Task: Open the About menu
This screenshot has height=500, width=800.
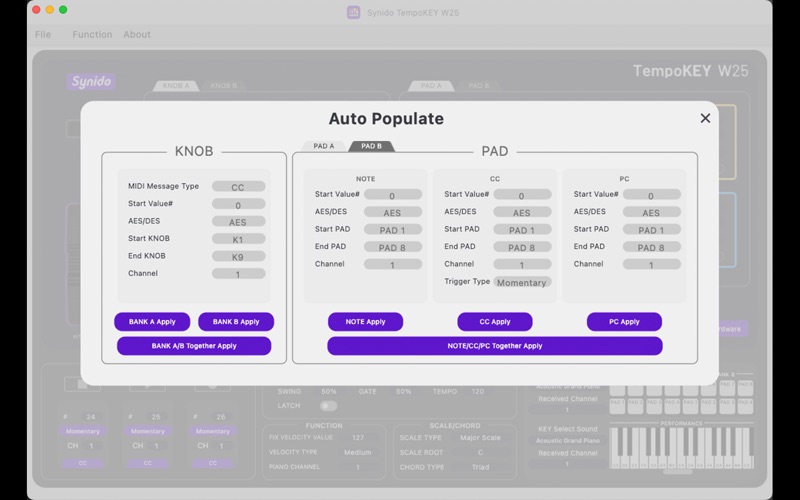Action: [x=137, y=34]
